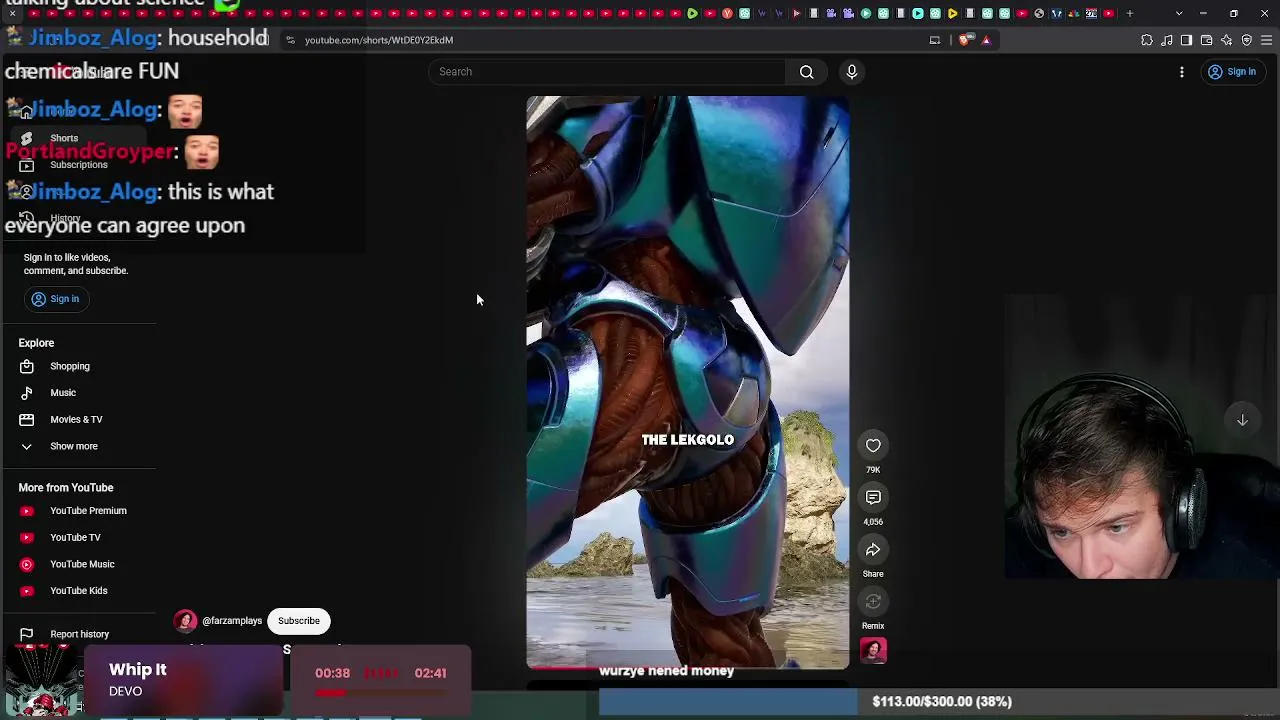Subscribe to the @farzamplays channel
Image resolution: width=1280 pixels, height=720 pixels.
pos(299,621)
